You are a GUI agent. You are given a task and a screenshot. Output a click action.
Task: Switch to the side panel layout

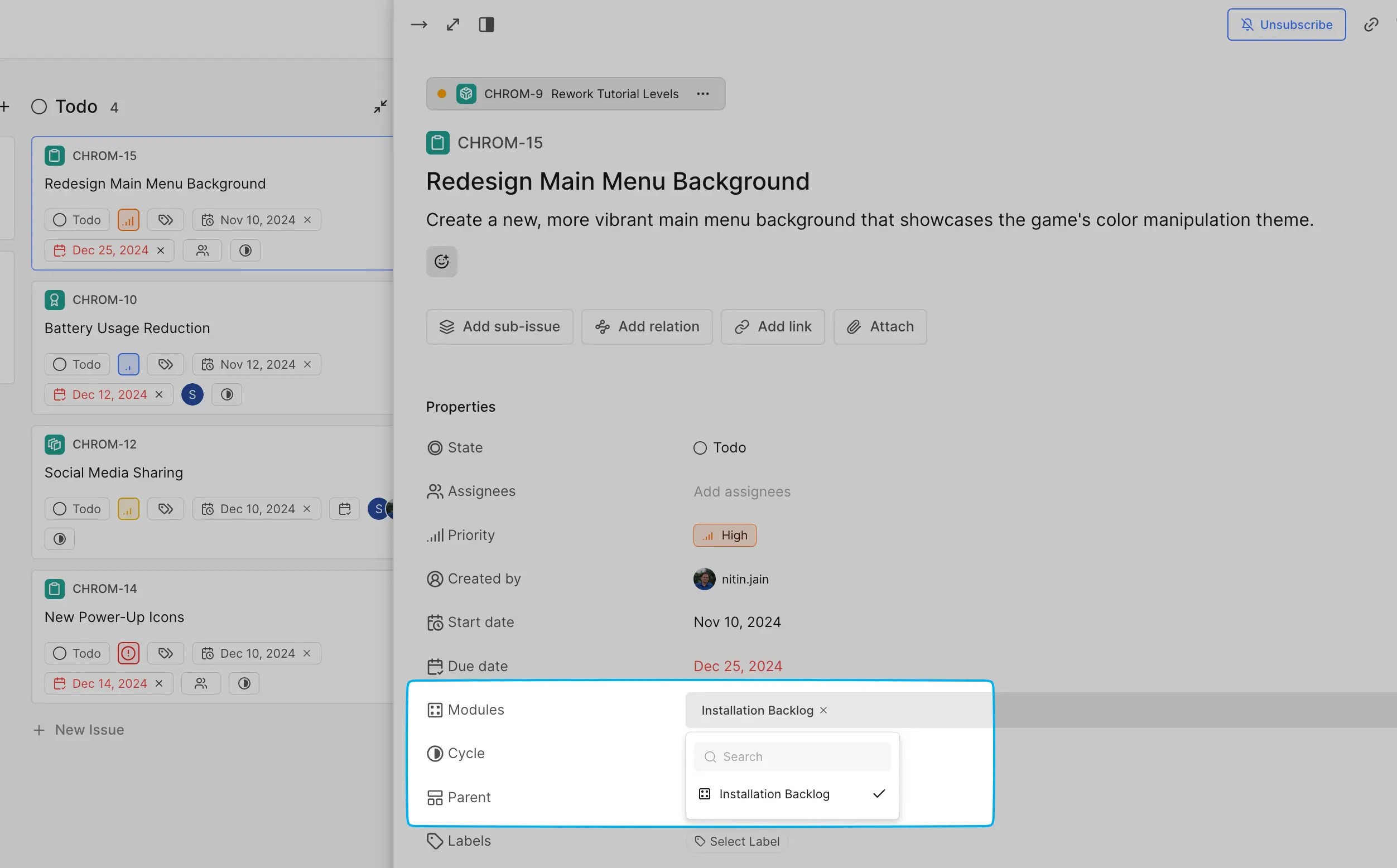[x=486, y=25]
